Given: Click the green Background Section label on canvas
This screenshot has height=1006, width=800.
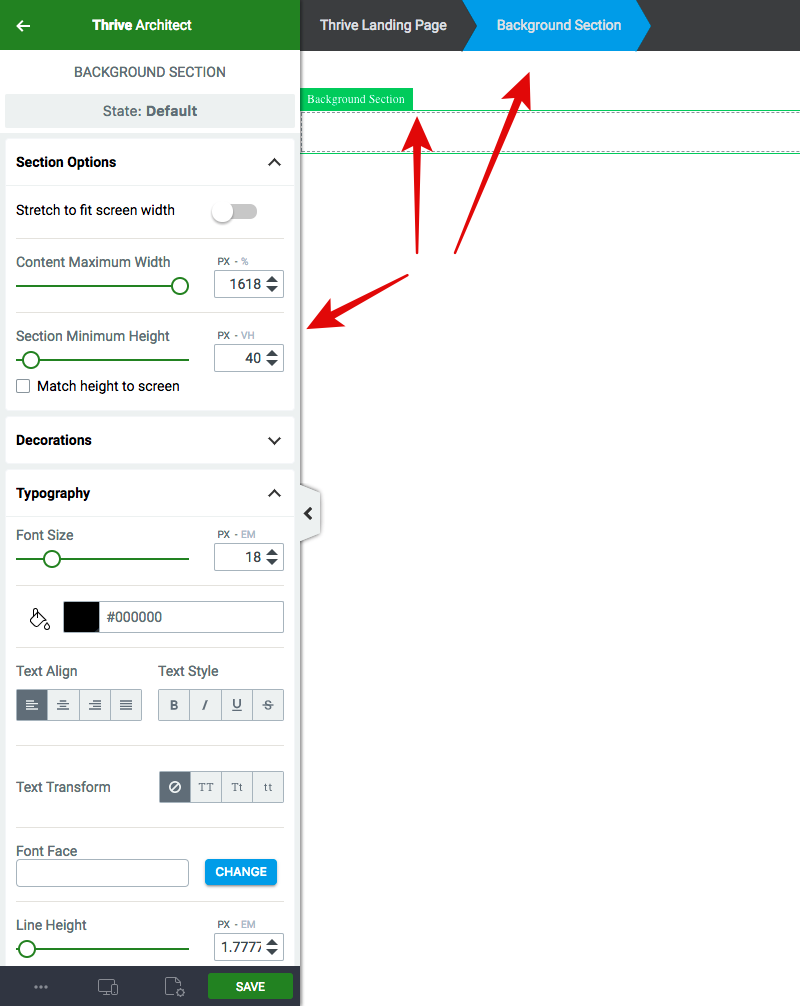Looking at the screenshot, I should (356, 99).
